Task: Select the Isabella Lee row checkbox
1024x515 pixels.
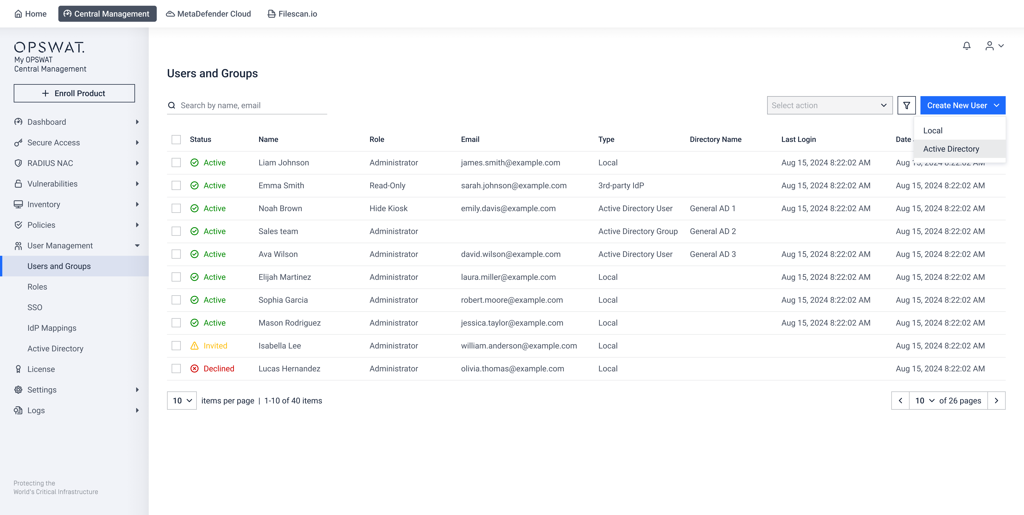Action: pos(176,346)
